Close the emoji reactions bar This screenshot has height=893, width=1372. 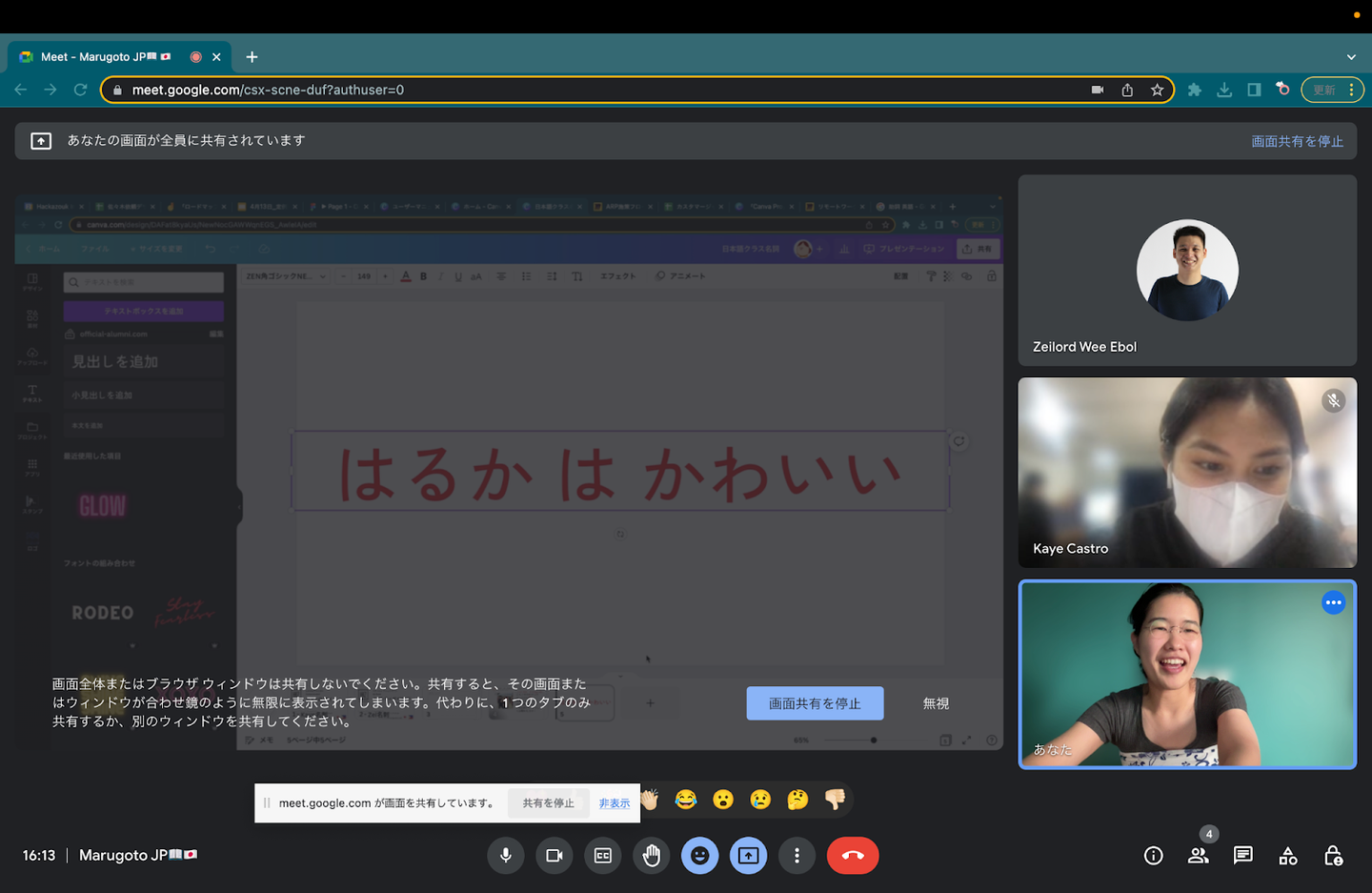[700, 856]
